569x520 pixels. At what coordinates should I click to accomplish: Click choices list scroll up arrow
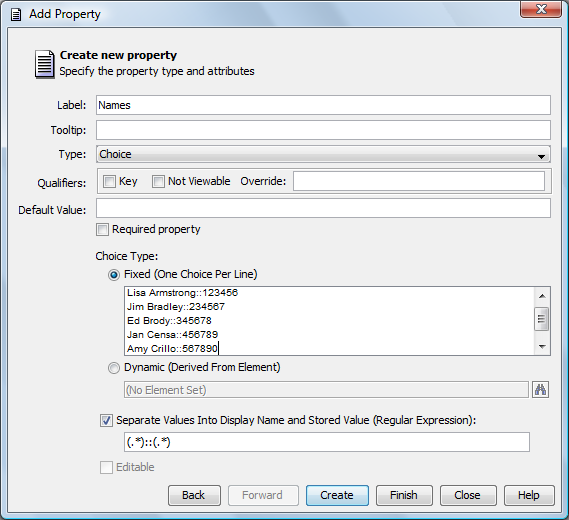click(x=542, y=296)
